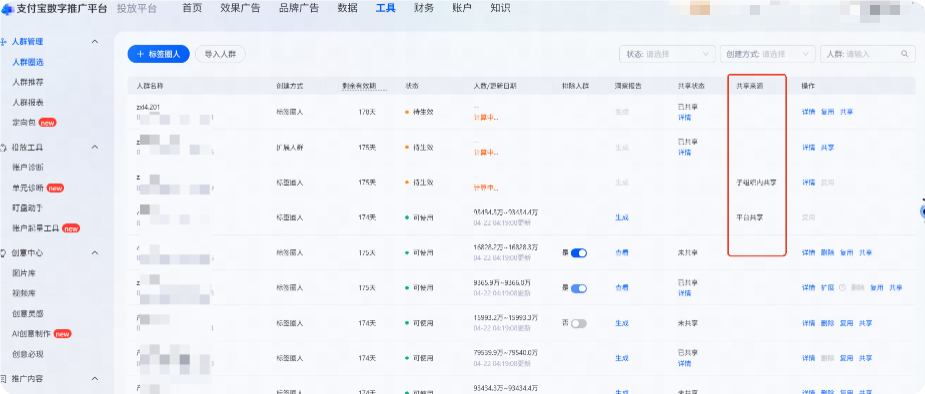Open 账户起量工具 in sidebar
Screen dimensions: 925x394
pyautogui.click(x=36, y=228)
